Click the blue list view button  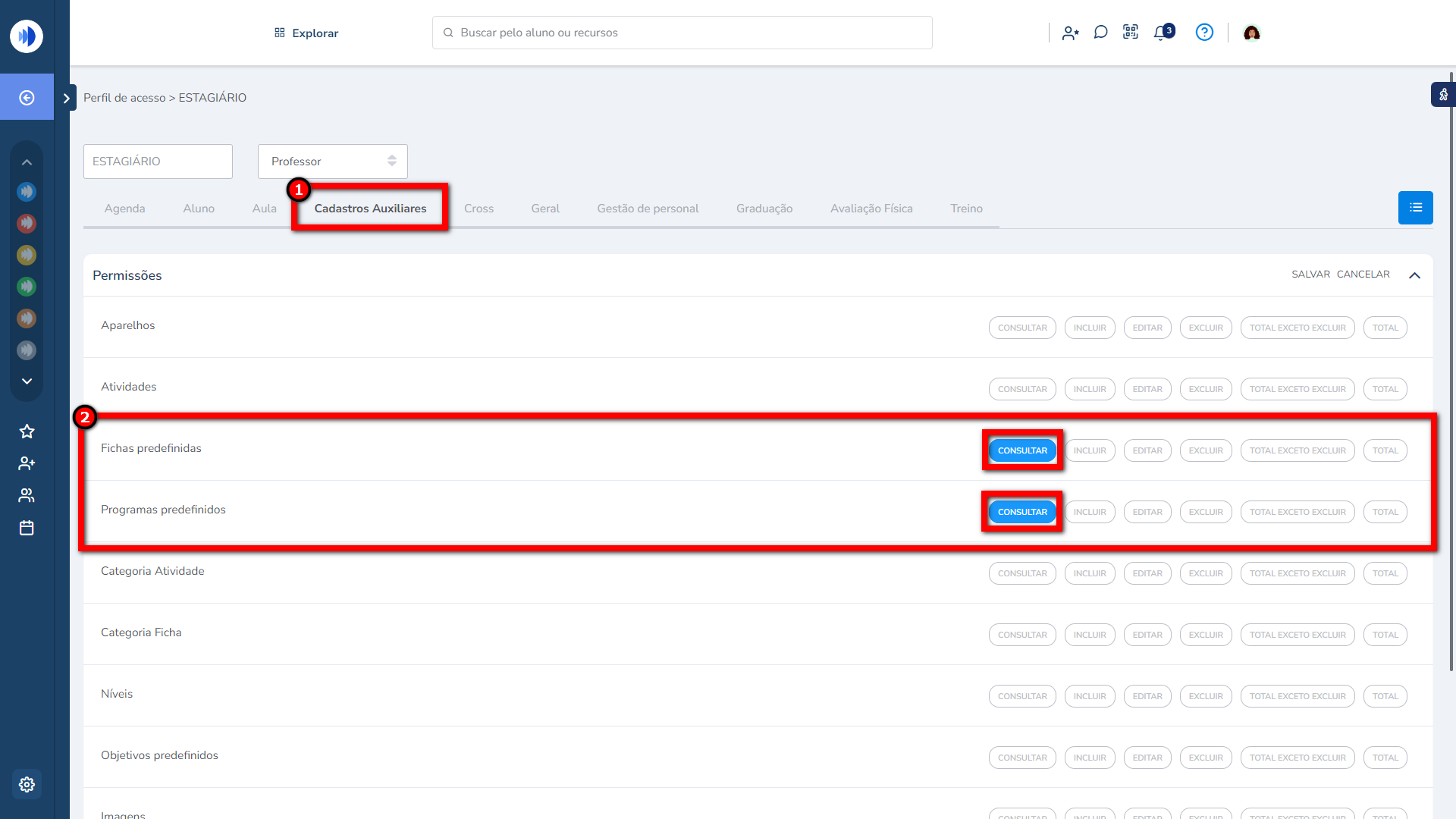click(1415, 208)
